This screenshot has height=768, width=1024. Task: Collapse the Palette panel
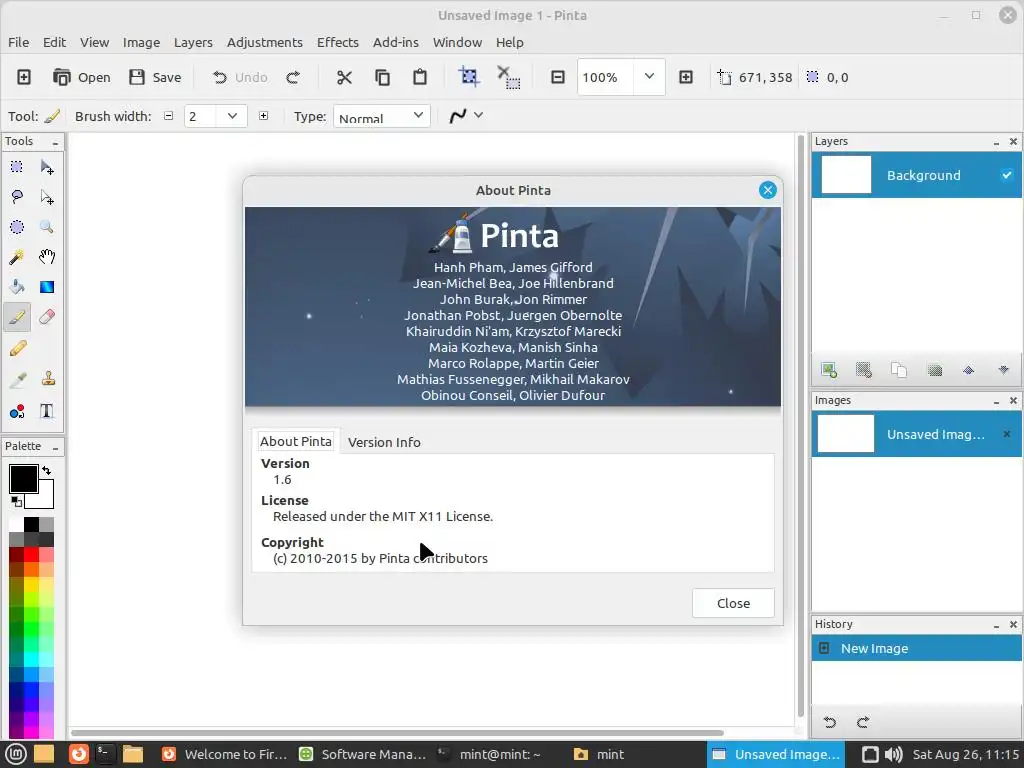point(56,447)
